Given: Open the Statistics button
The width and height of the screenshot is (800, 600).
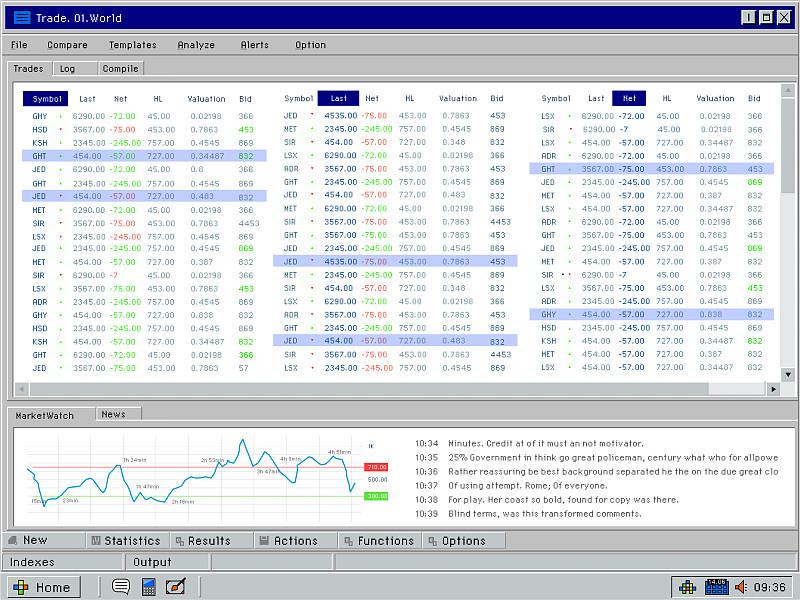Looking at the screenshot, I should pyautogui.click(x=127, y=541).
